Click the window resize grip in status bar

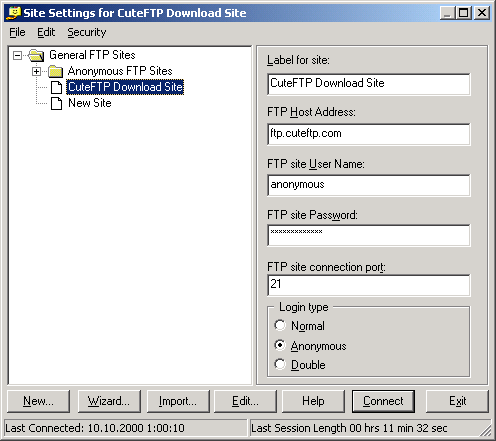click(x=485, y=430)
